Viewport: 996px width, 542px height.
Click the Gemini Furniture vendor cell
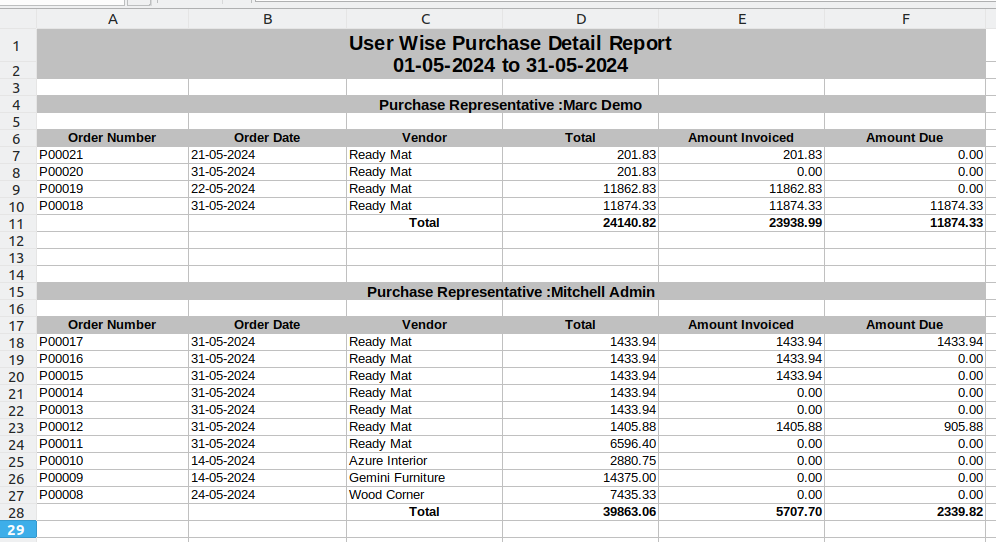[424, 478]
